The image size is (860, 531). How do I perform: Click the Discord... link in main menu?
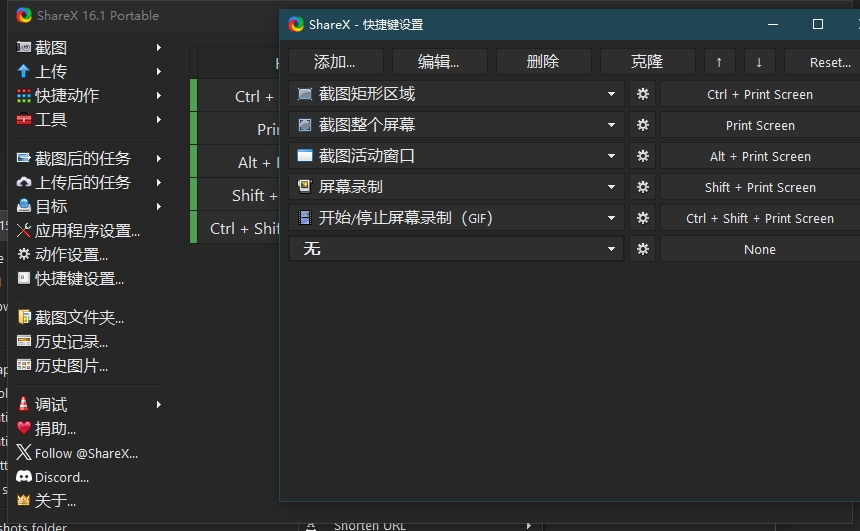(61, 477)
